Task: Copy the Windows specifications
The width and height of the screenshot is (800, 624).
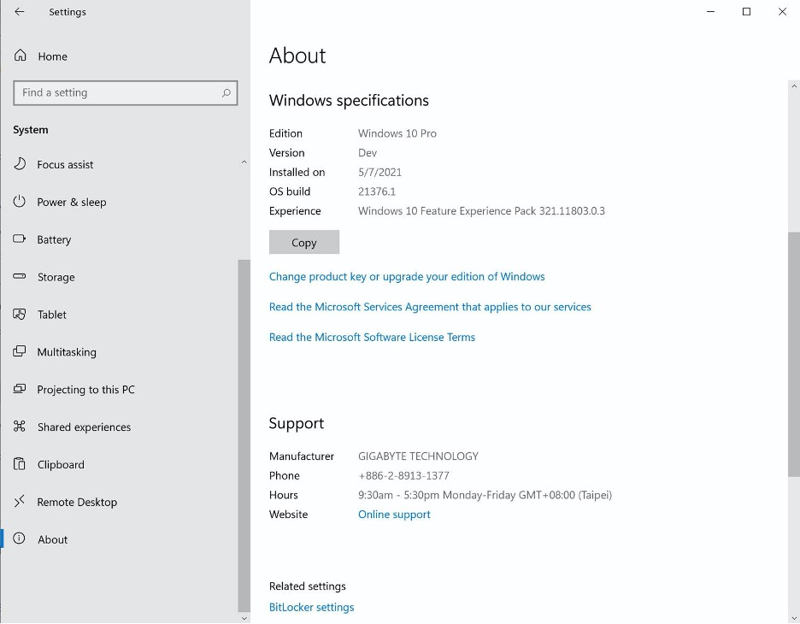Action: coord(304,242)
